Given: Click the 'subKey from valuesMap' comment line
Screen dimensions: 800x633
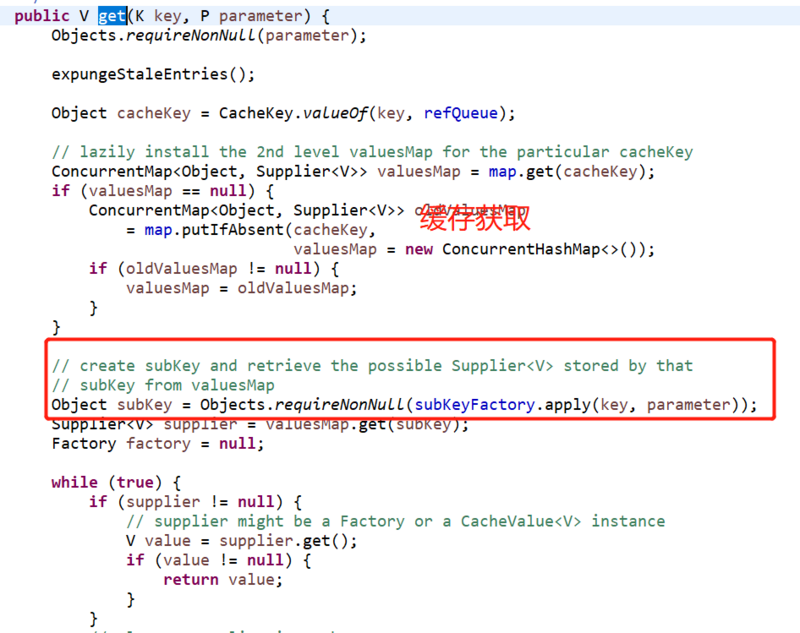Looking at the screenshot, I should click(x=163, y=385).
